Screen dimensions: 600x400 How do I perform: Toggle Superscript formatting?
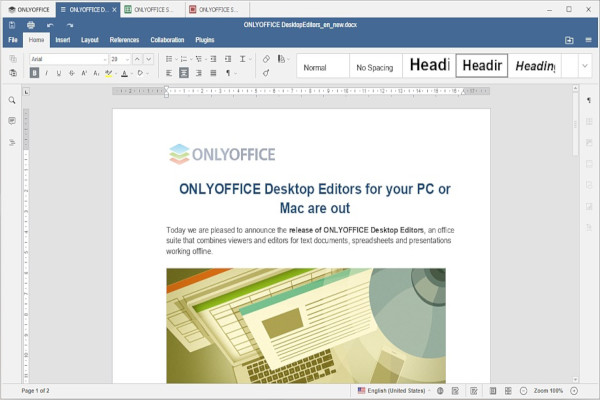(x=84, y=73)
